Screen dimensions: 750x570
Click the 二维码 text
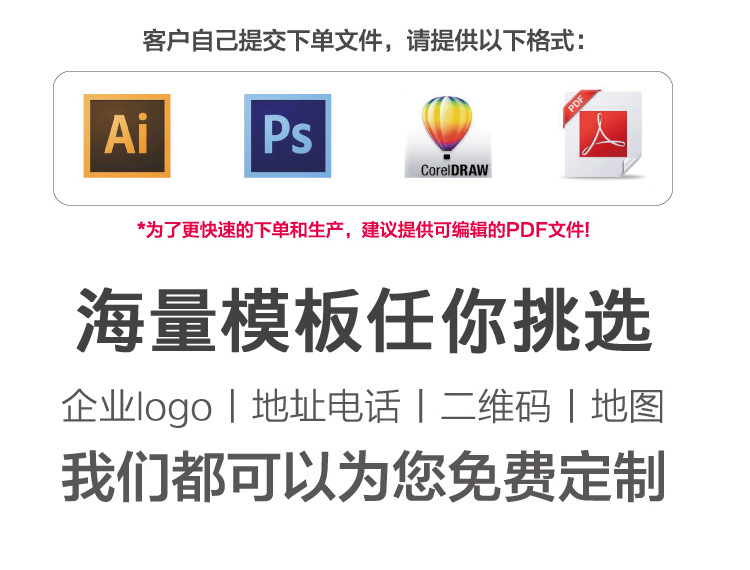click(x=496, y=406)
